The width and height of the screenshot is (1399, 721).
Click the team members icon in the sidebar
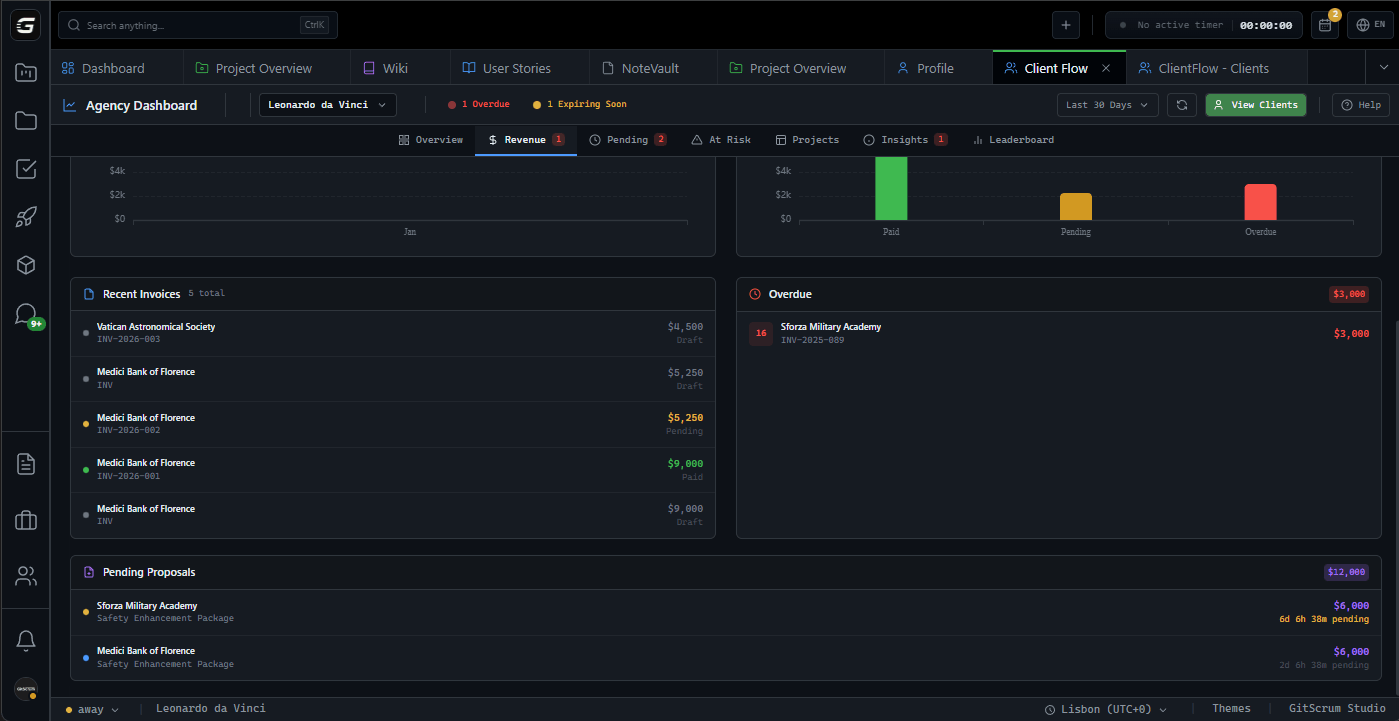25,576
